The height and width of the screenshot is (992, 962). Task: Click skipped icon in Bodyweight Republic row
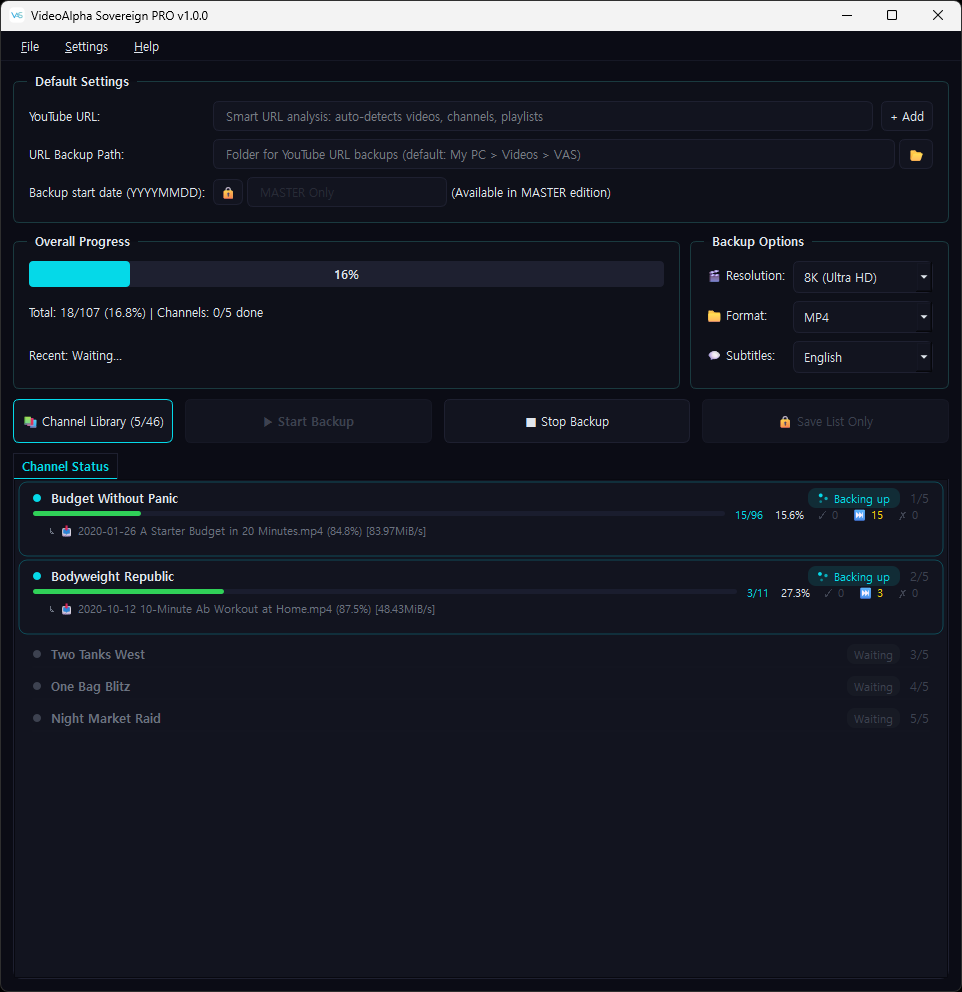[x=865, y=593]
